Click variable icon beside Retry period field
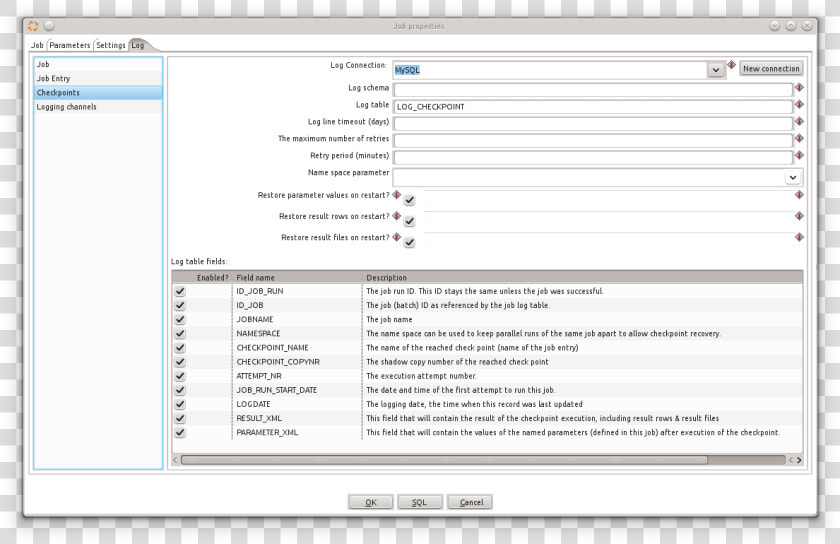840x544 pixels. [799, 155]
